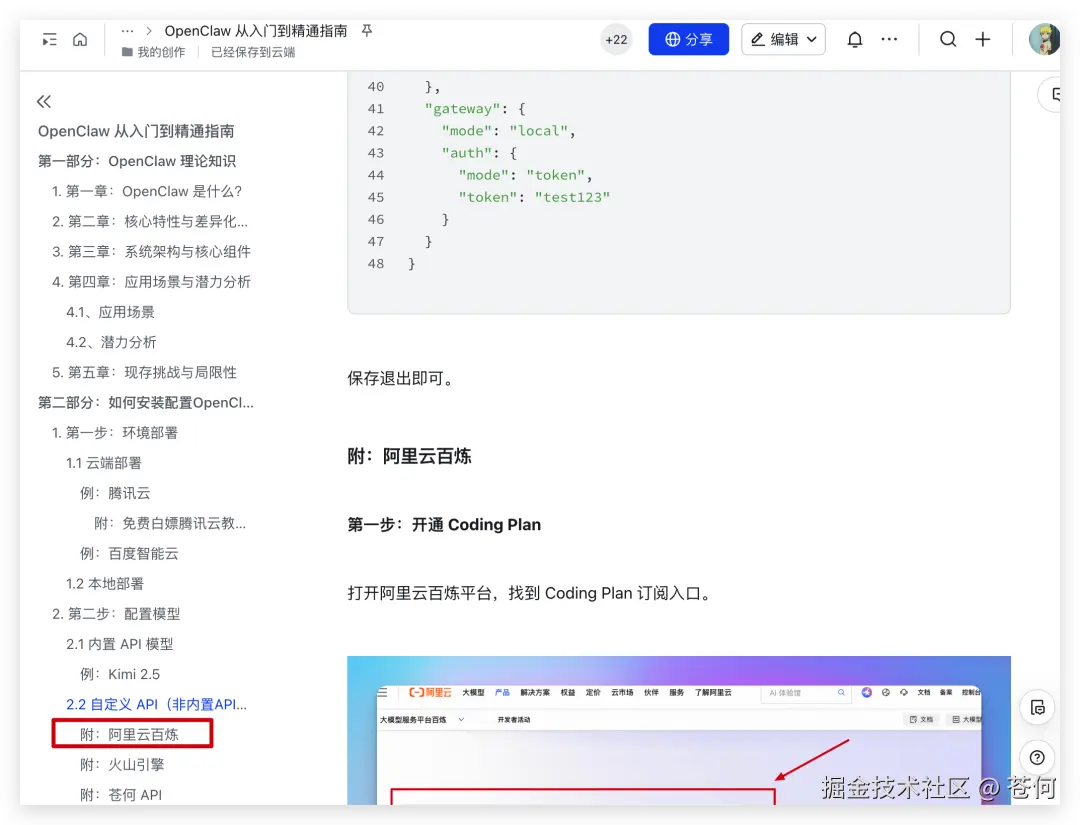1080x825 pixels.
Task: Click the blue 分享 share button
Action: (x=688, y=39)
